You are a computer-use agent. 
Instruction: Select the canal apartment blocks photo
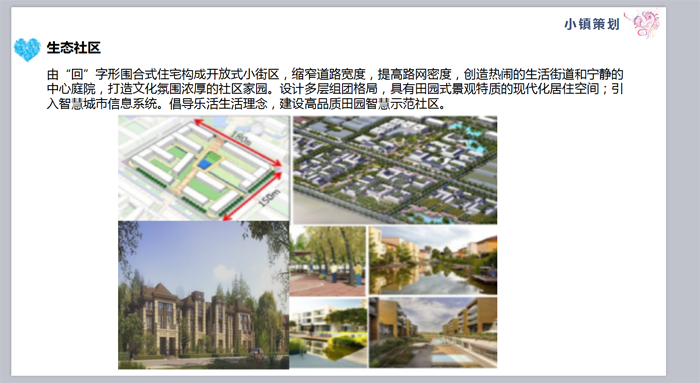pyautogui.click(x=433, y=333)
